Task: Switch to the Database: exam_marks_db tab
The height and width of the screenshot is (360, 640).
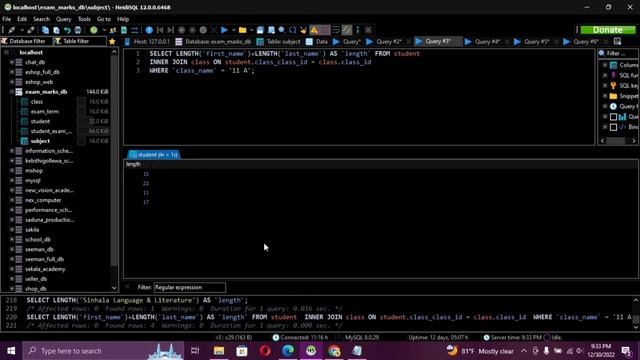Action: [x=213, y=41]
